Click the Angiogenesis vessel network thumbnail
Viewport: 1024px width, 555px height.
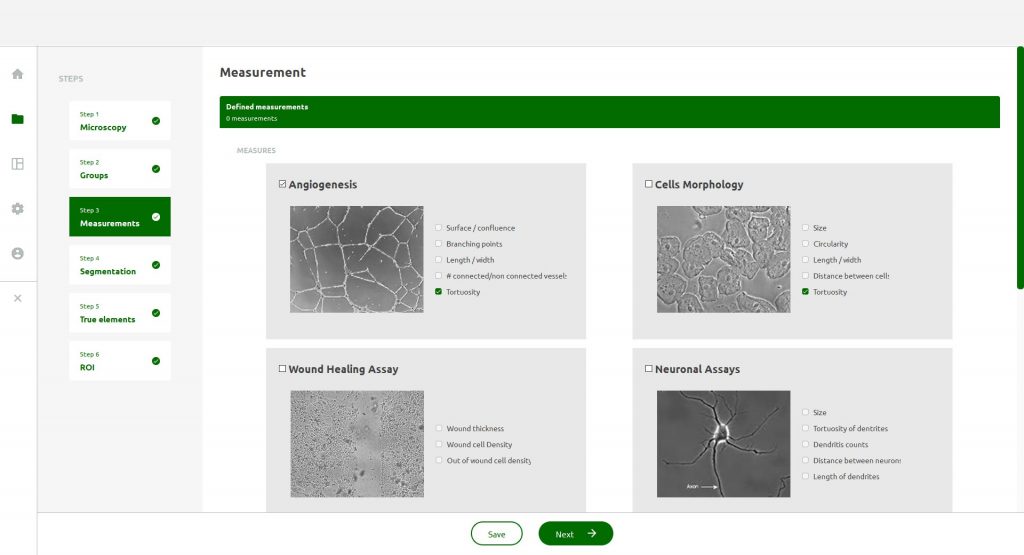[x=356, y=259]
